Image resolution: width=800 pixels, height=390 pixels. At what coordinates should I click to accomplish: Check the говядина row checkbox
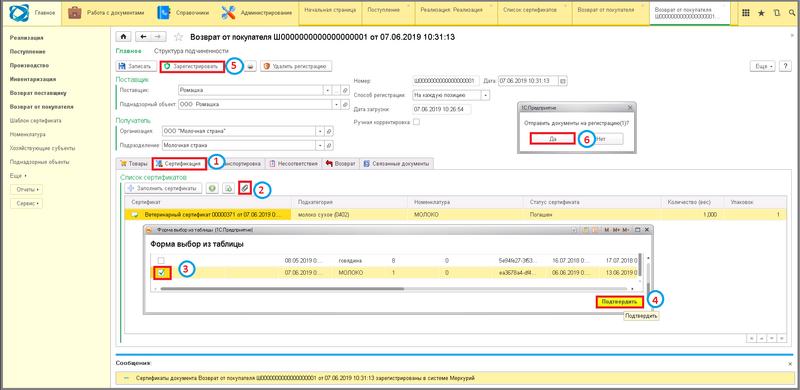coord(161,261)
